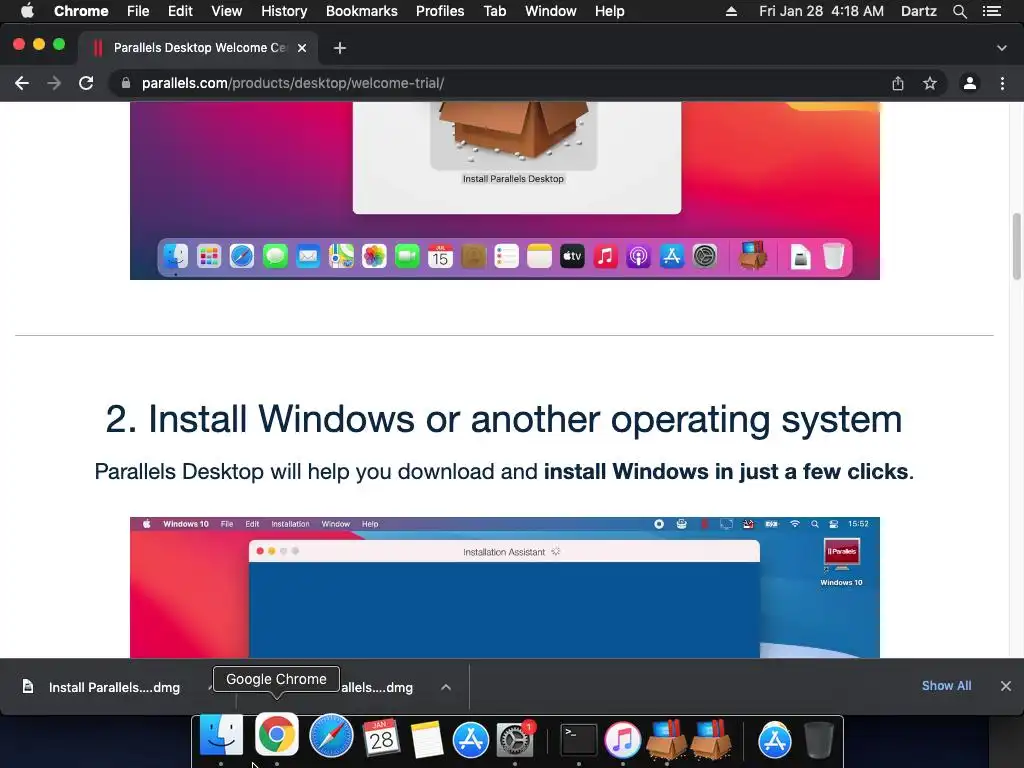Open the Window menu
The height and width of the screenshot is (768, 1024).
551,11
